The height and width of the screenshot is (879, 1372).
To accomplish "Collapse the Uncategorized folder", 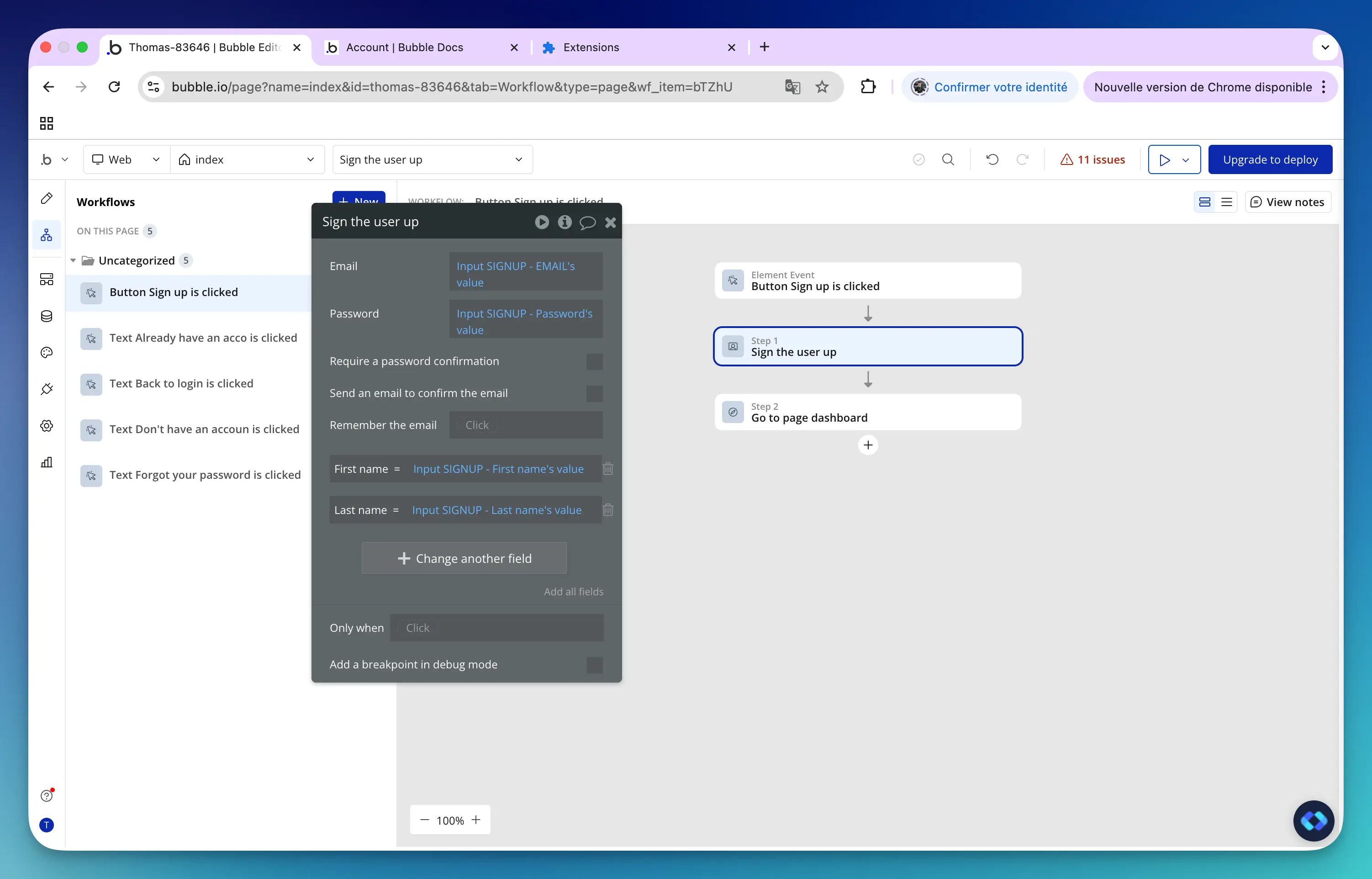I will pos(73,261).
